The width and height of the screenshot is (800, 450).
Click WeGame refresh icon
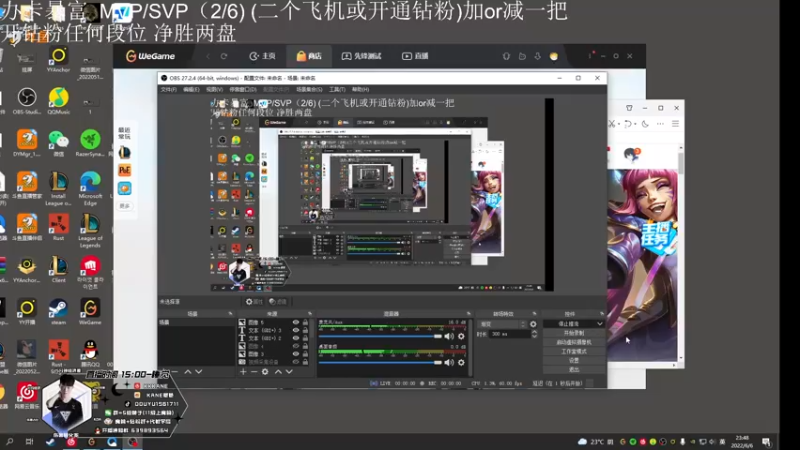(223, 56)
